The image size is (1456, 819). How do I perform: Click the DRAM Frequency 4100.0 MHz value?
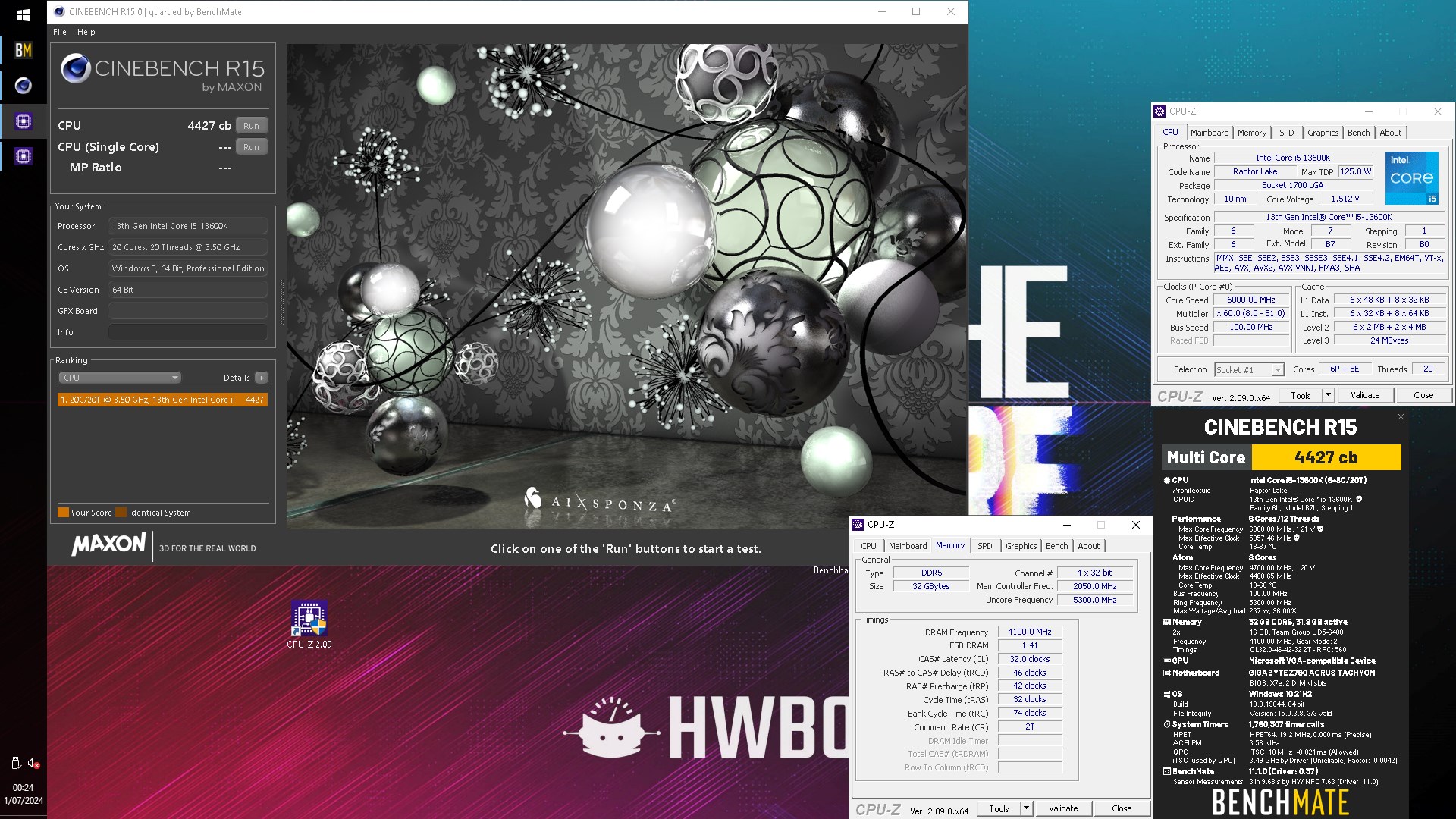pos(1030,632)
